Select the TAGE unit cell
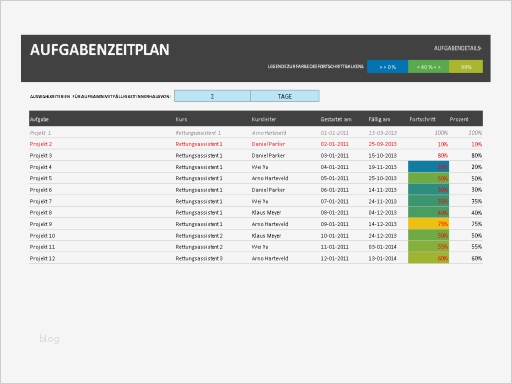 point(285,96)
